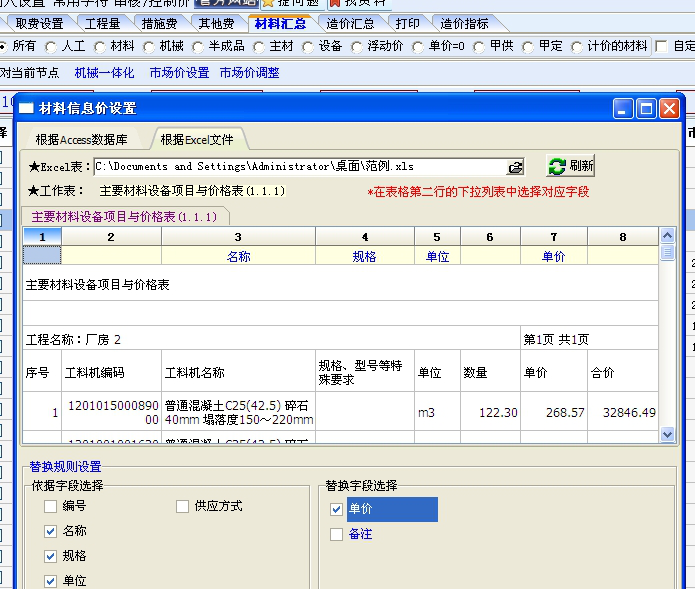Select the 计价的材料 radio button
Image resolution: width=695 pixels, height=612 pixels.
point(577,47)
